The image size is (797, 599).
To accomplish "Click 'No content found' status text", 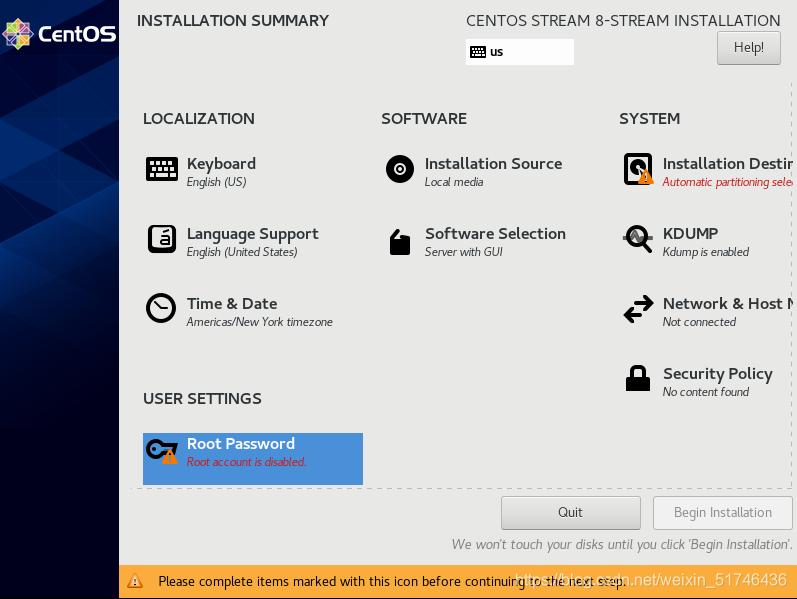I will 706,392.
